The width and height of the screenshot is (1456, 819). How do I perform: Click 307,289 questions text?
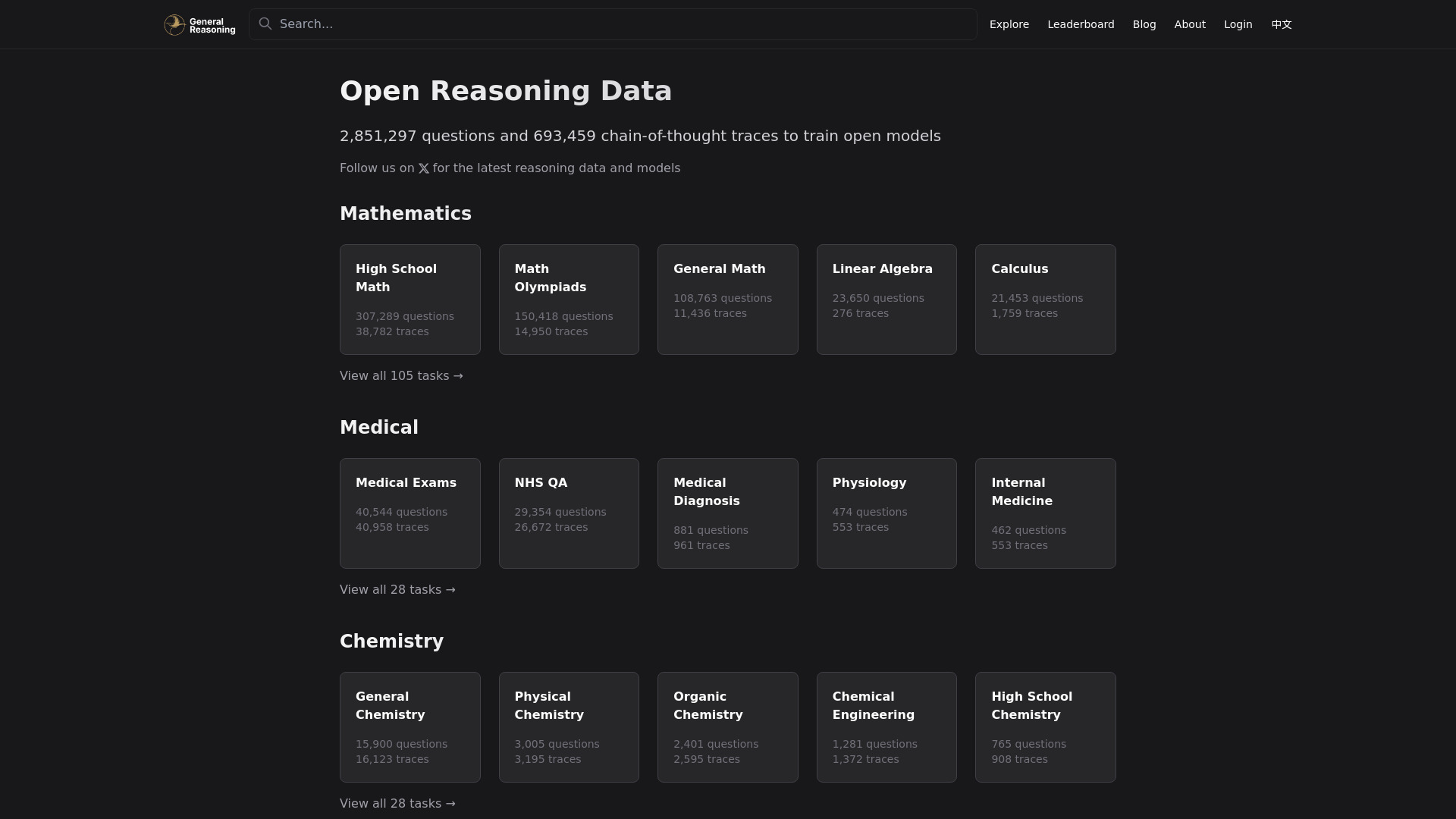point(405,316)
